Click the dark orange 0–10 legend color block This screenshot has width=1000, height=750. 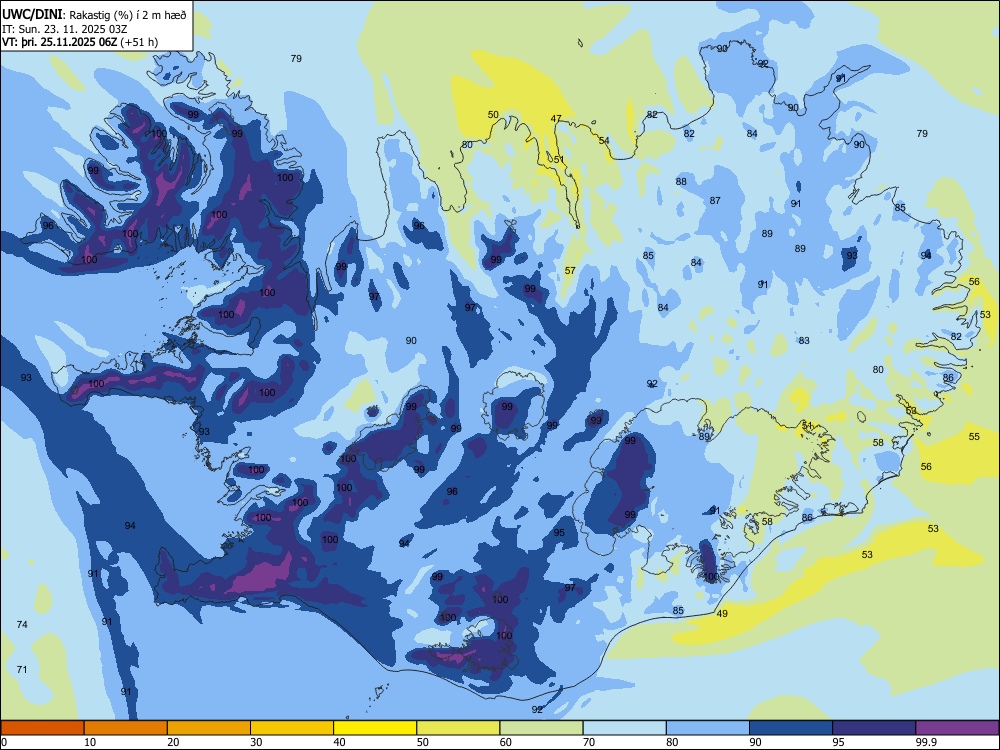click(42, 728)
